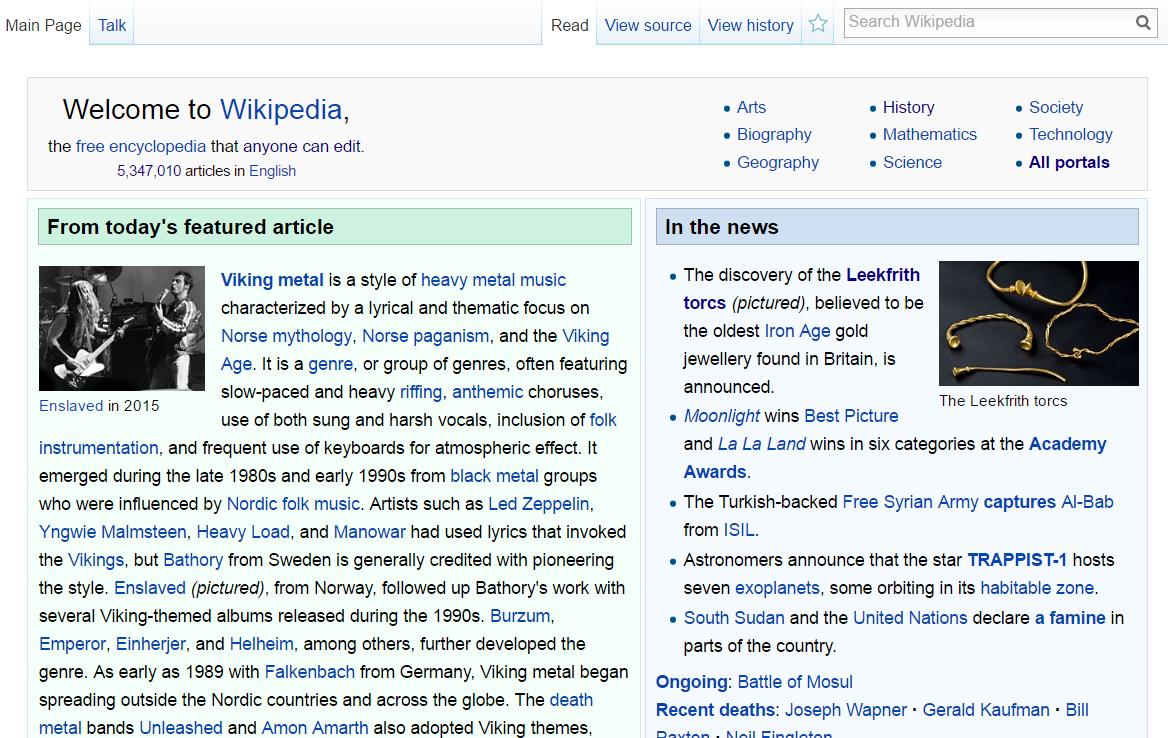1168x738 pixels.
Task: Click the Enslaved band performance photo
Action: 121,328
